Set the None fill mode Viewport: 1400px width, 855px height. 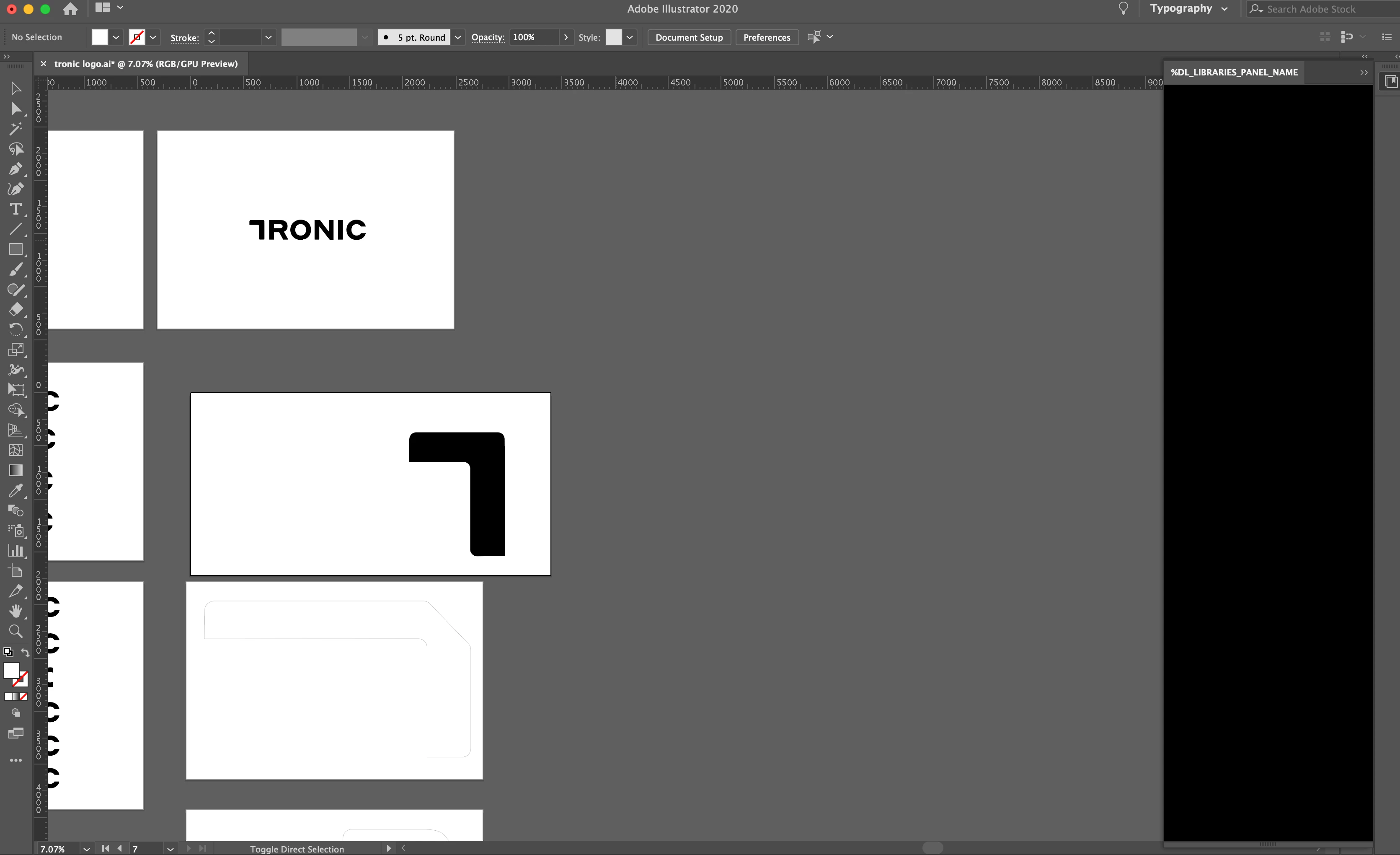coord(23,697)
